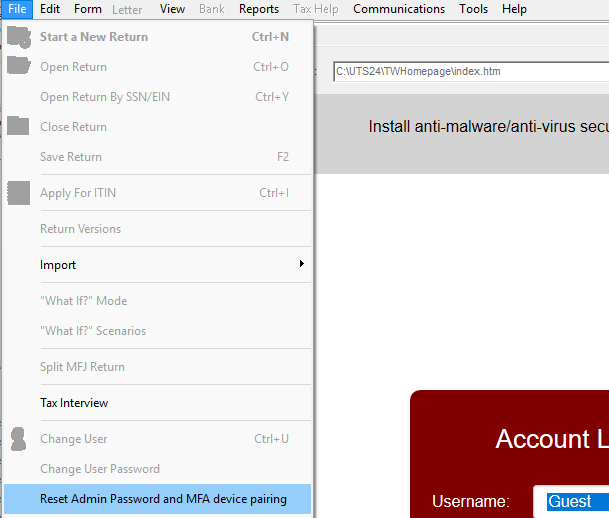Open the Form menu

(x=88, y=9)
